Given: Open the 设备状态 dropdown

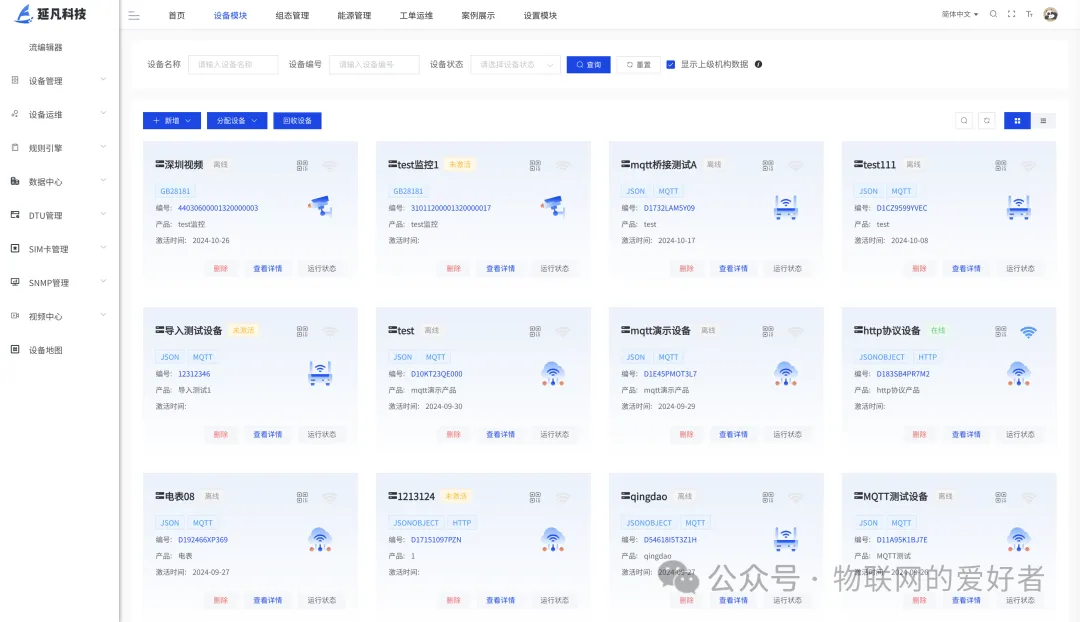Looking at the screenshot, I should coord(515,64).
